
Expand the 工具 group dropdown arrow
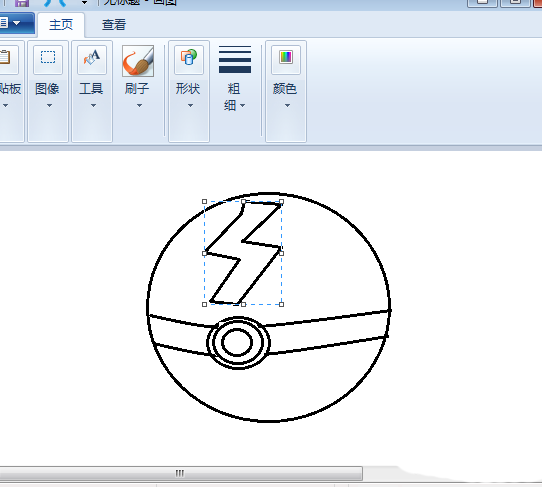pos(93,105)
